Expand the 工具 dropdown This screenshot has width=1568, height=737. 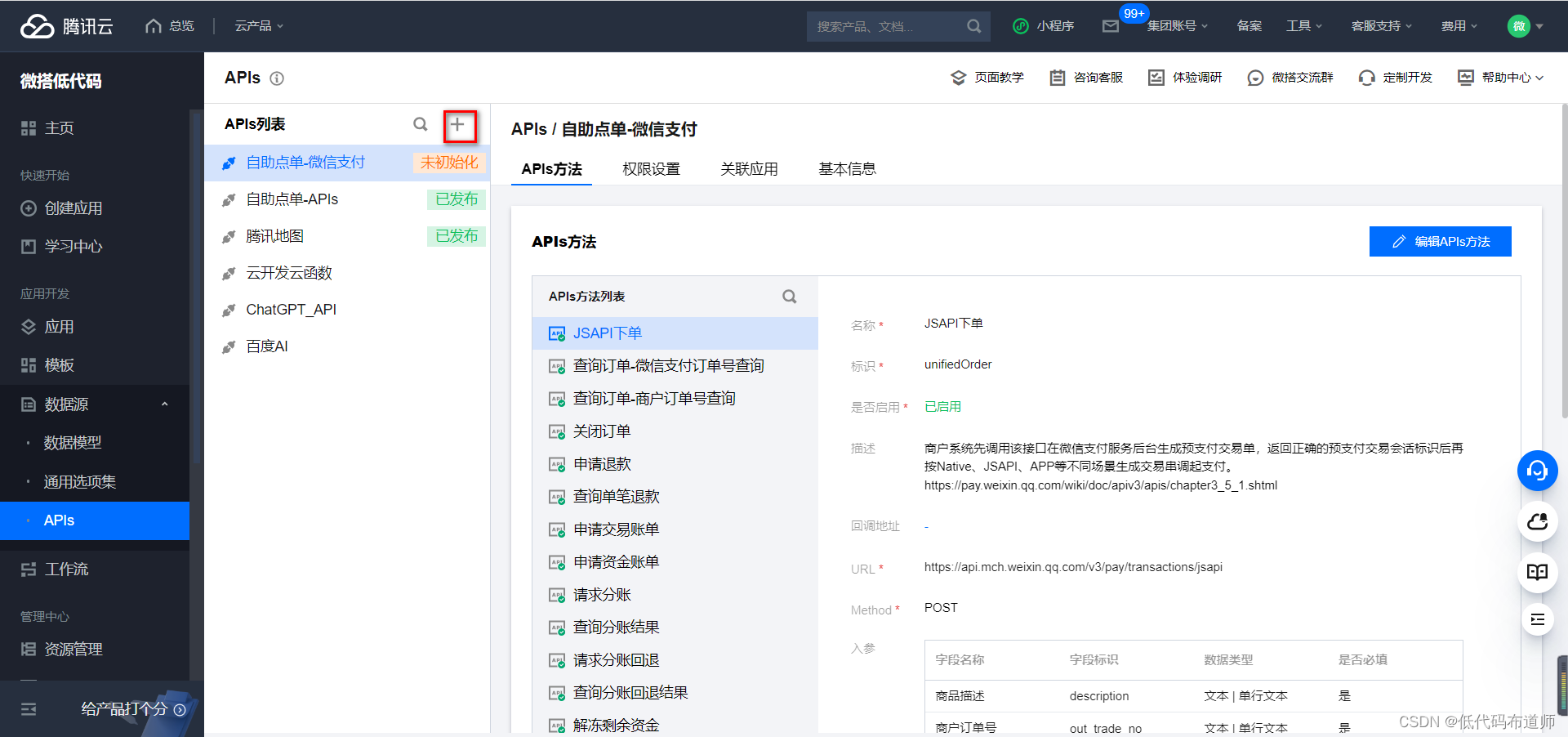(1304, 26)
